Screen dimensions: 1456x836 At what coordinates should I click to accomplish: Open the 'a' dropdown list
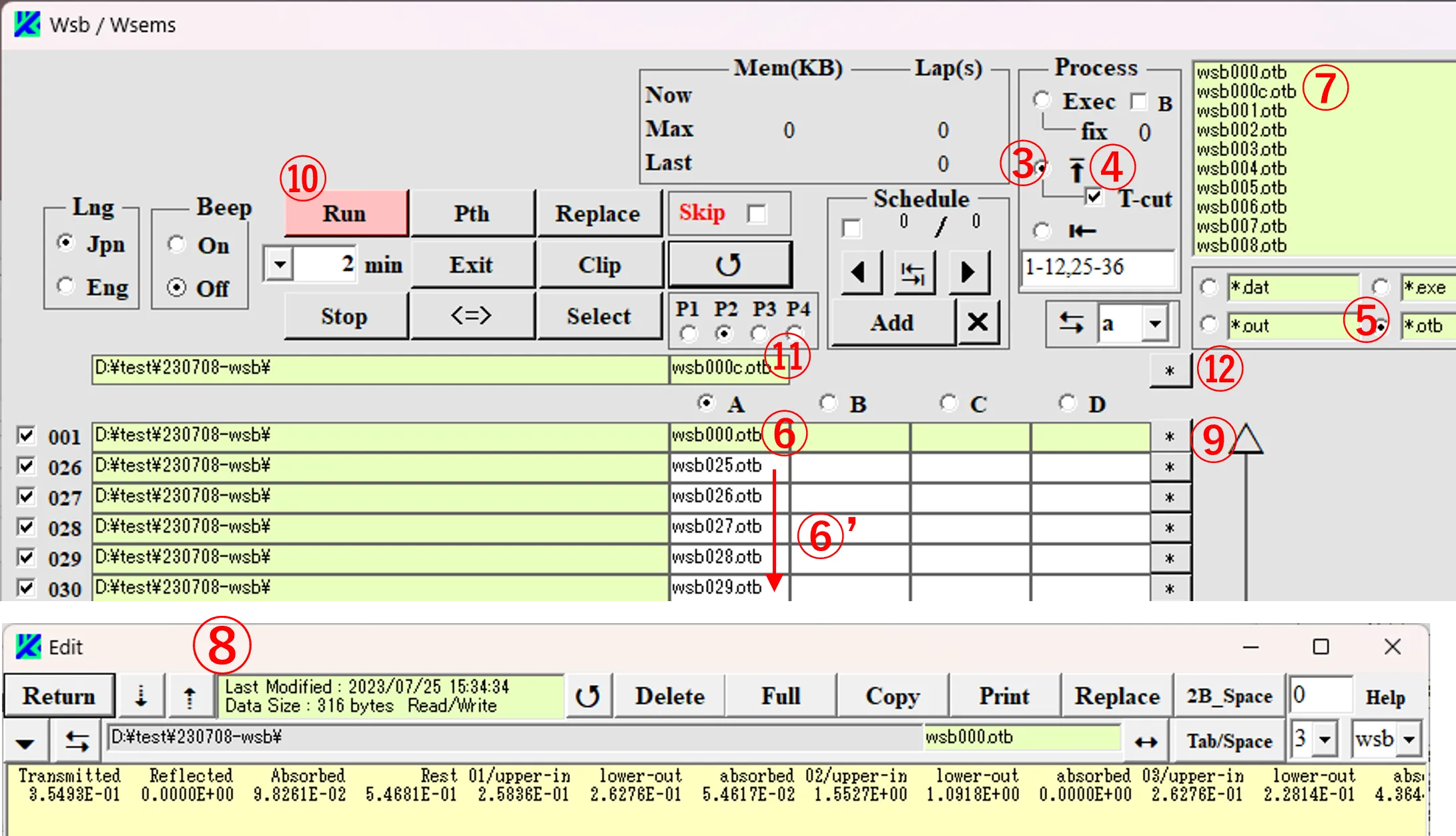(1155, 324)
